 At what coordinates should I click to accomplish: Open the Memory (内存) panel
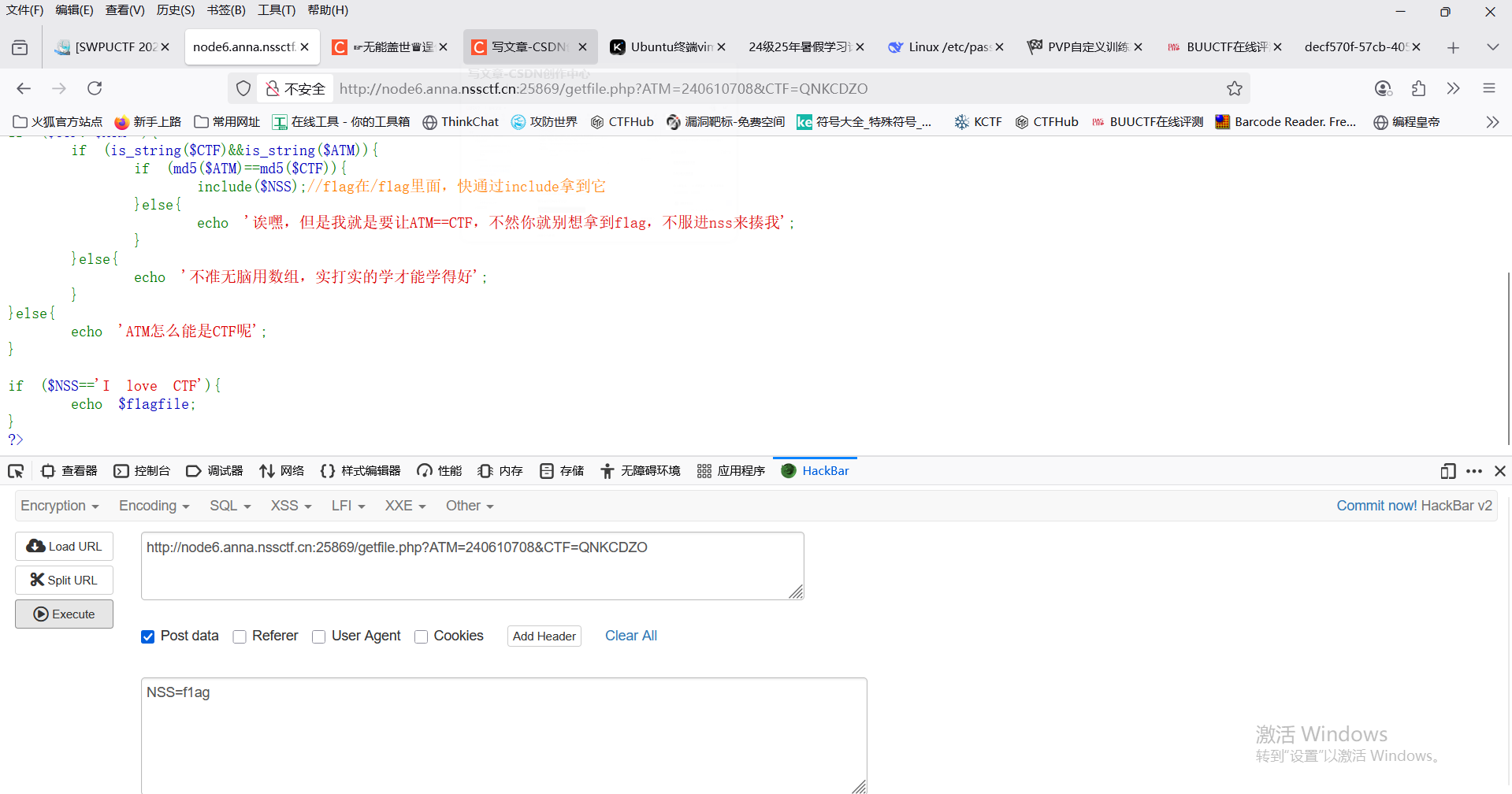[500, 471]
